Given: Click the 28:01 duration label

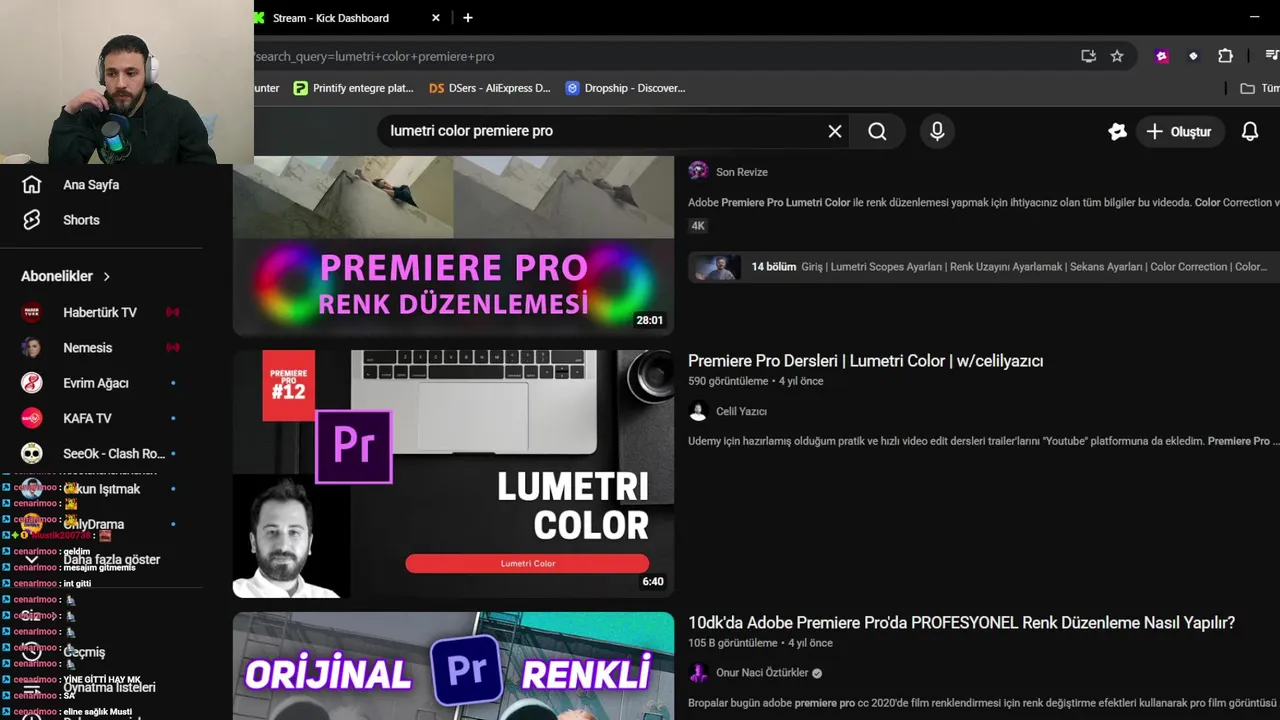Looking at the screenshot, I should (x=649, y=320).
